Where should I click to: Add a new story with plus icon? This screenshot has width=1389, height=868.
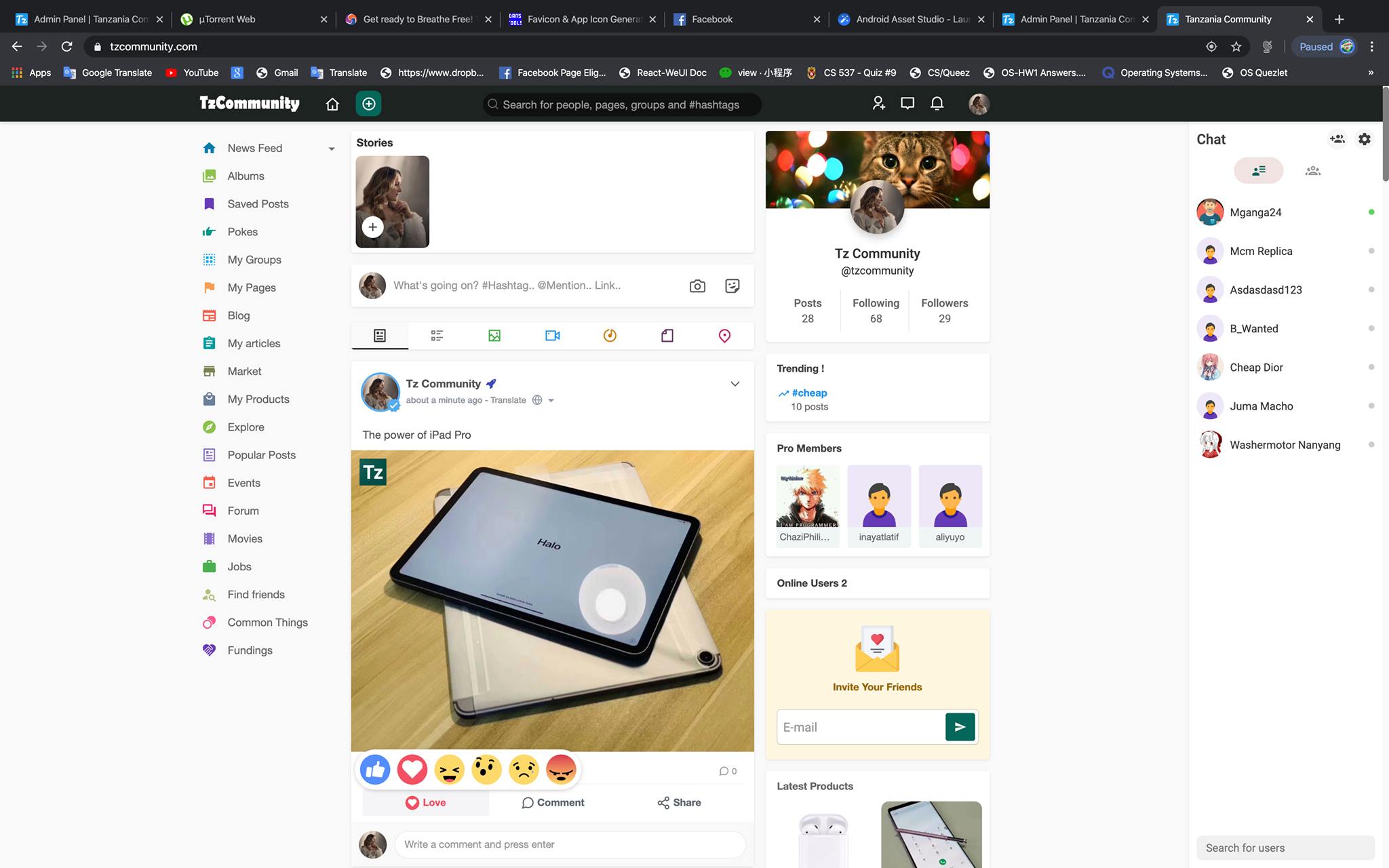(x=372, y=227)
